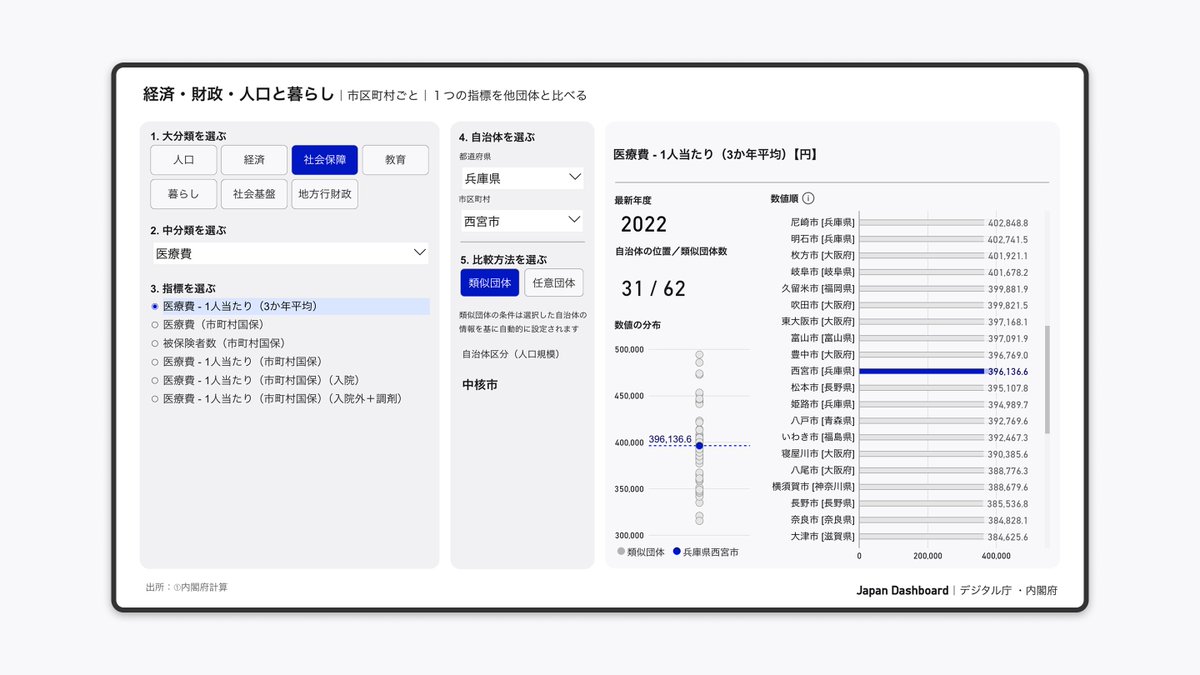Viewport: 1200px width, 675px height.
Task: Click the blue 西宮市 dot in distribution chart
Action: pyautogui.click(x=699, y=445)
